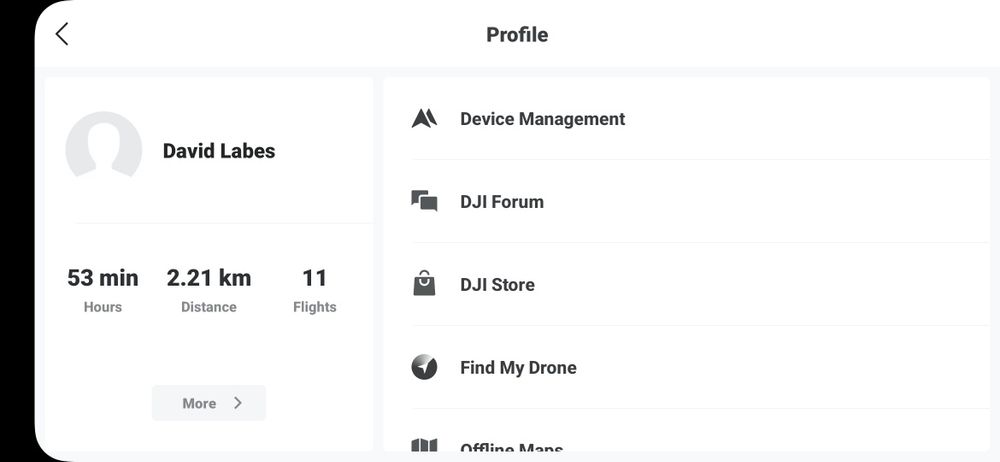Open Device Management menu entry
This screenshot has height=462, width=1000.
(686, 119)
